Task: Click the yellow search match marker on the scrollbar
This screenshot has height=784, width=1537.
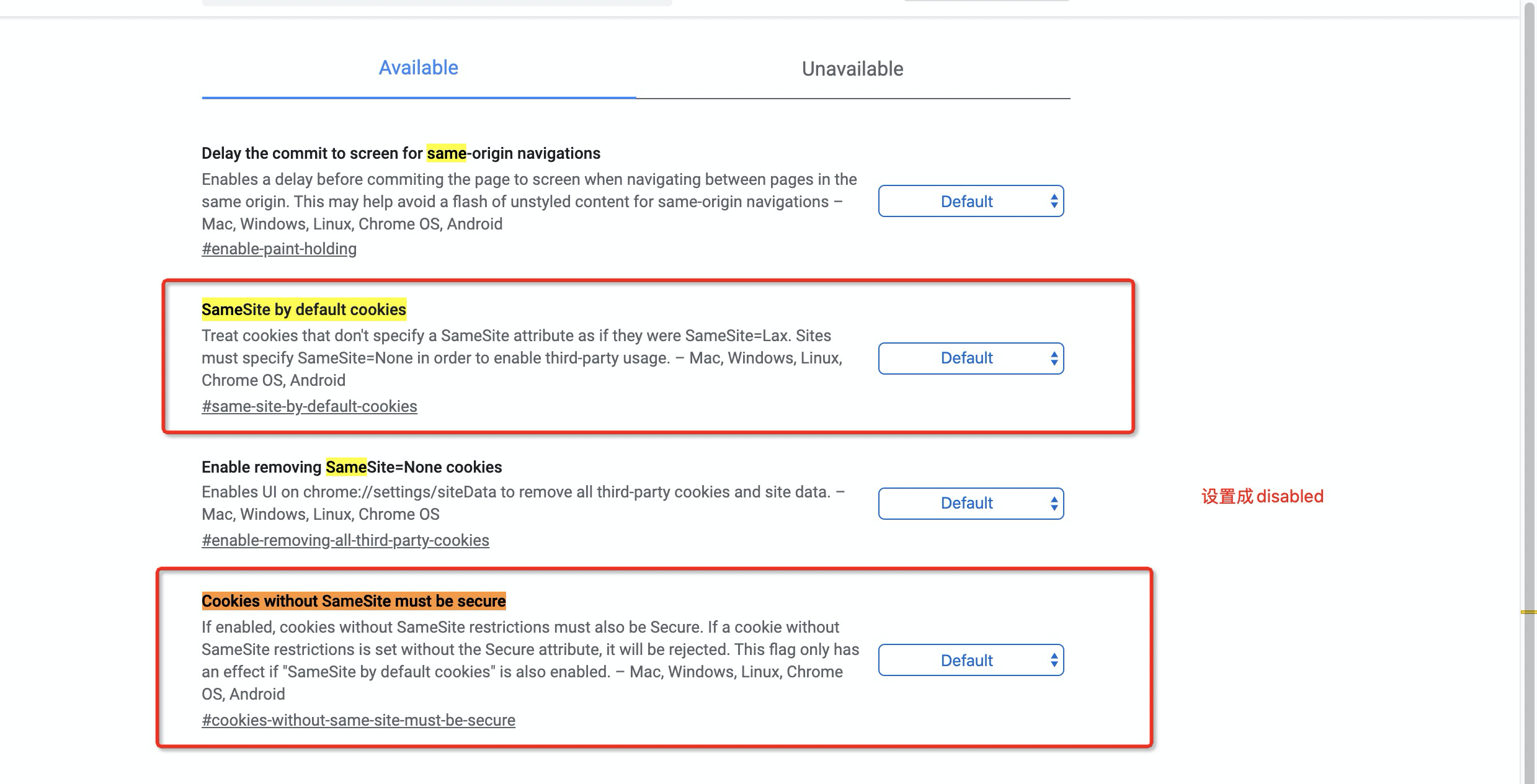Action: [x=1528, y=612]
